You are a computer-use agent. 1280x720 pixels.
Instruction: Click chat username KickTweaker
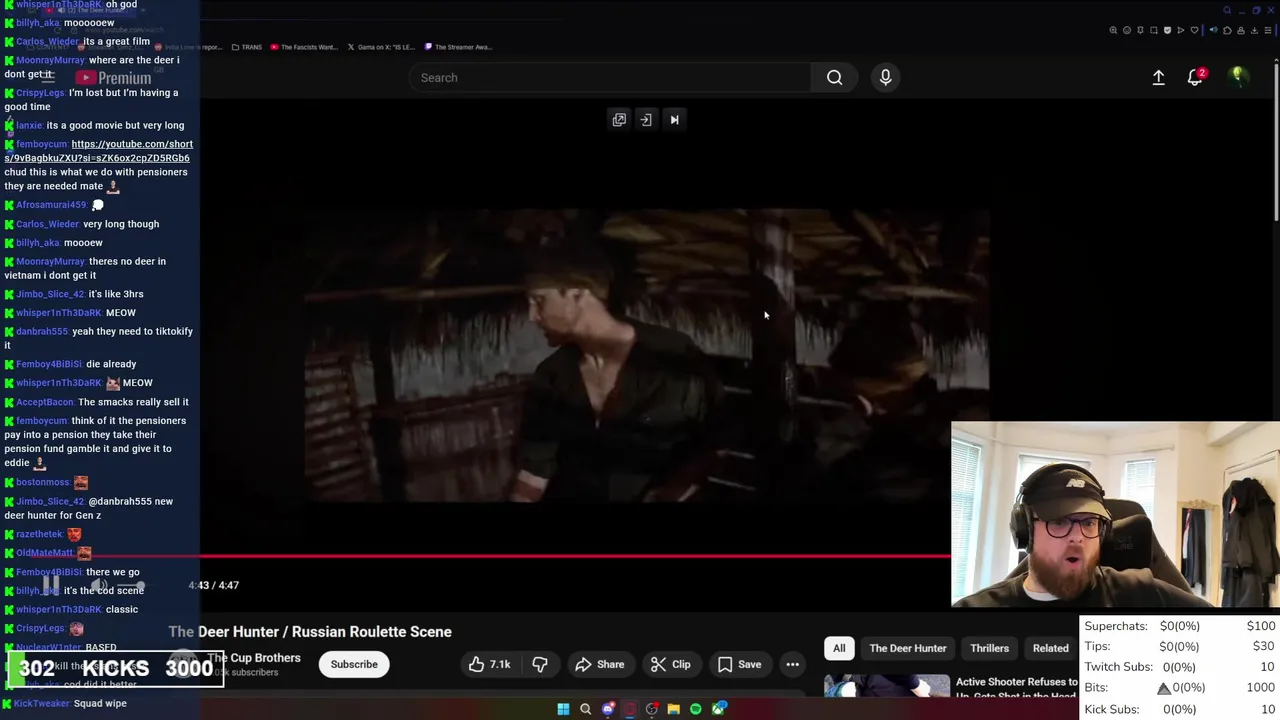click(x=42, y=703)
